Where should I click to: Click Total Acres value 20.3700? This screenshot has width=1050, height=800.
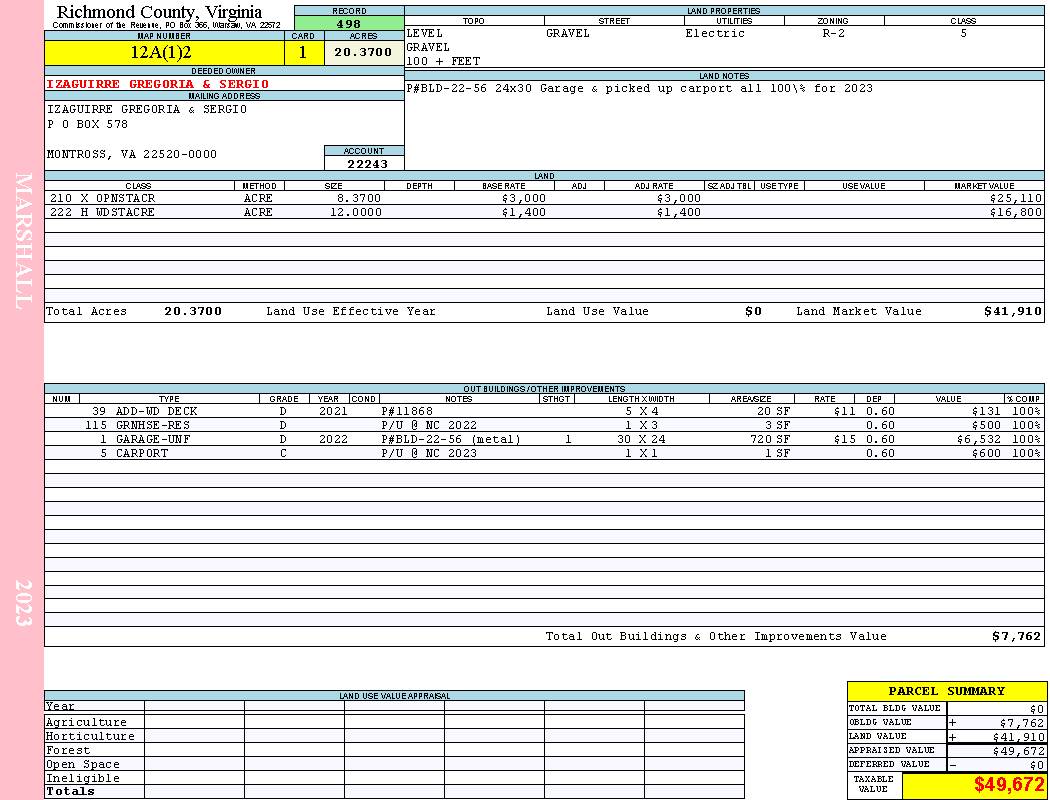coord(193,311)
